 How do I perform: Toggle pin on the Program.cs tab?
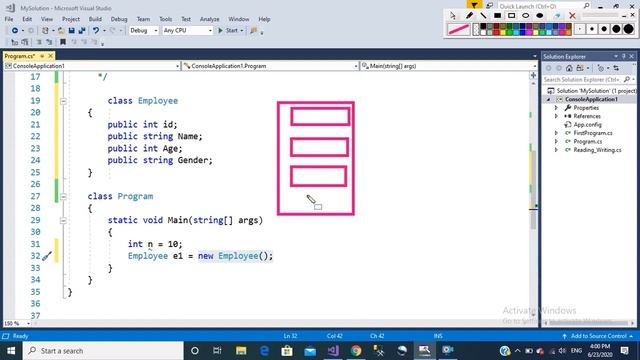(x=42, y=56)
